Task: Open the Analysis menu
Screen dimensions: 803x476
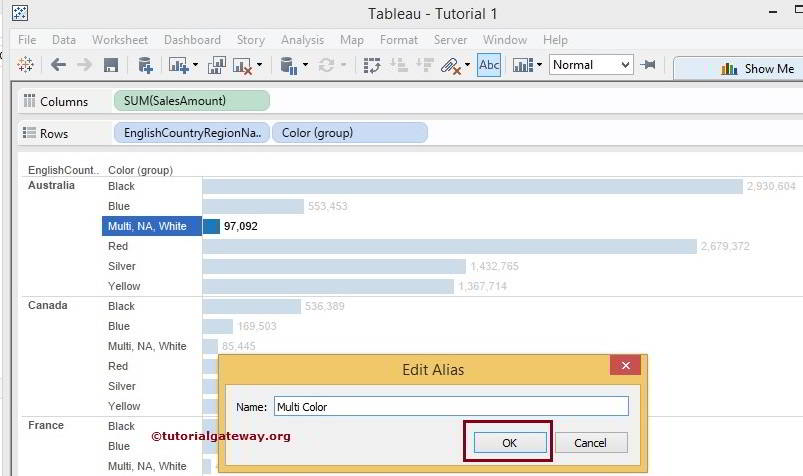Action: [302, 39]
